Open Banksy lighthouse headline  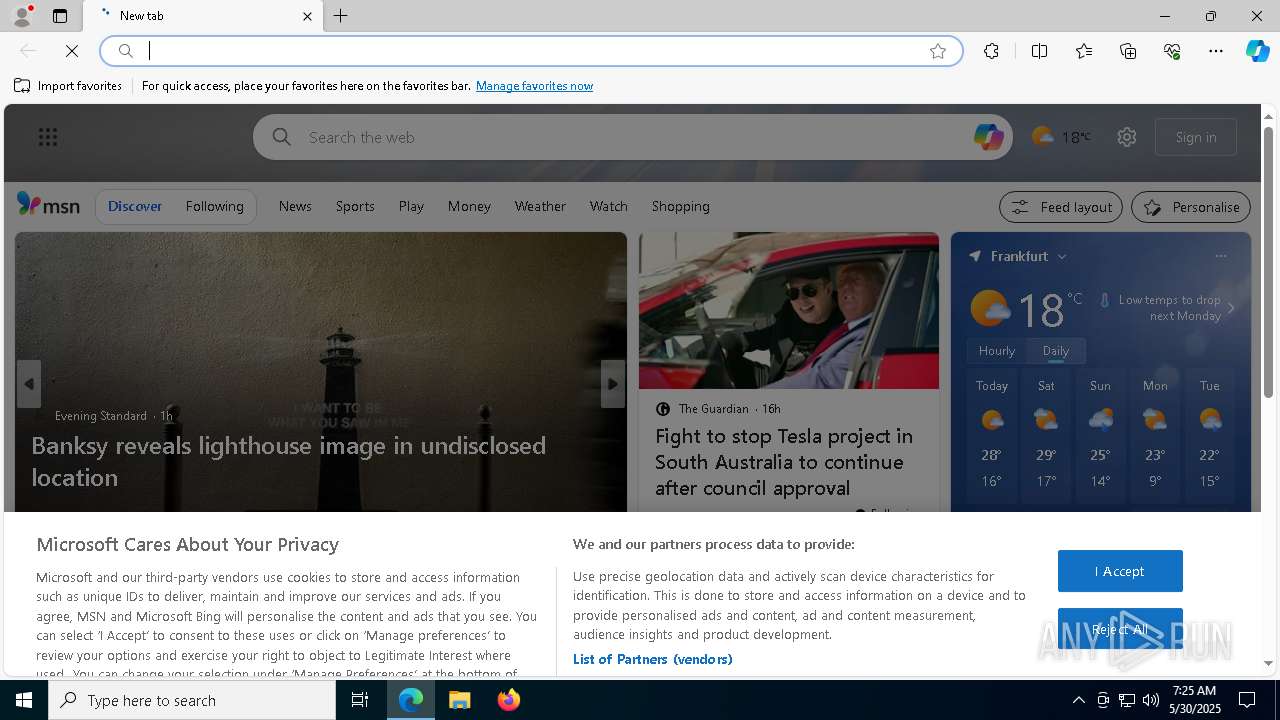pos(288,461)
